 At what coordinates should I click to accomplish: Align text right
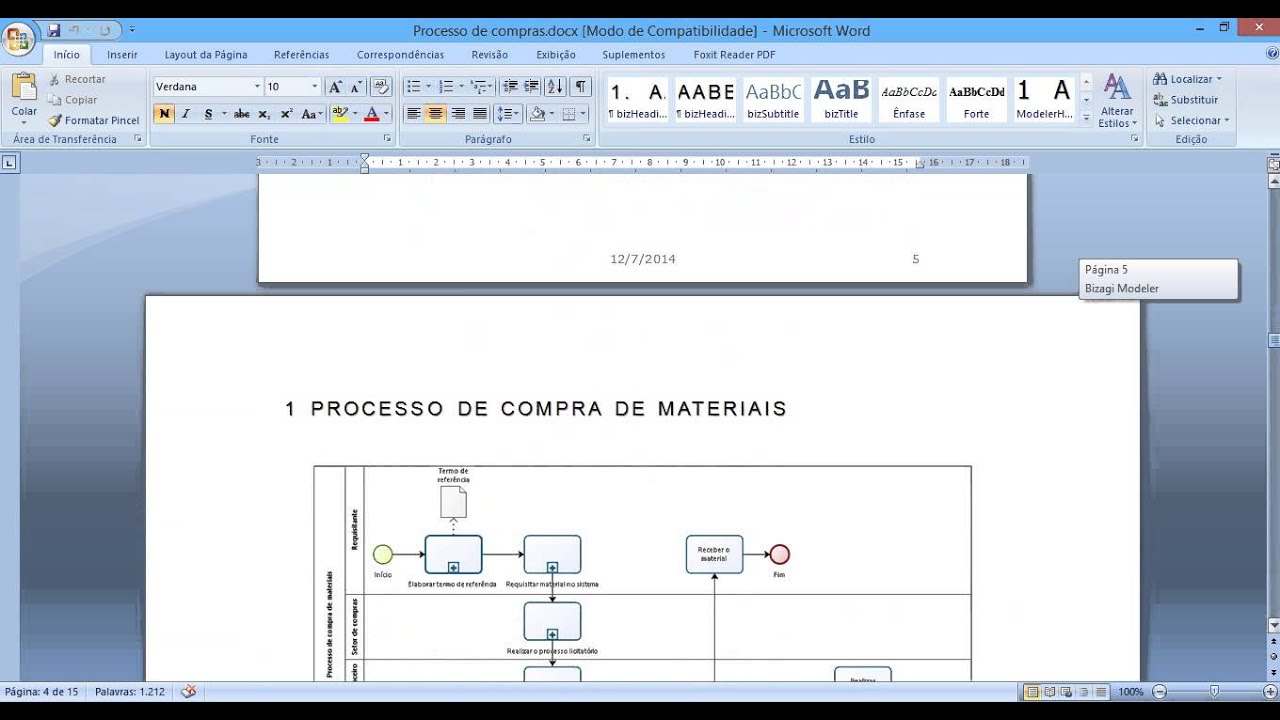[458, 114]
